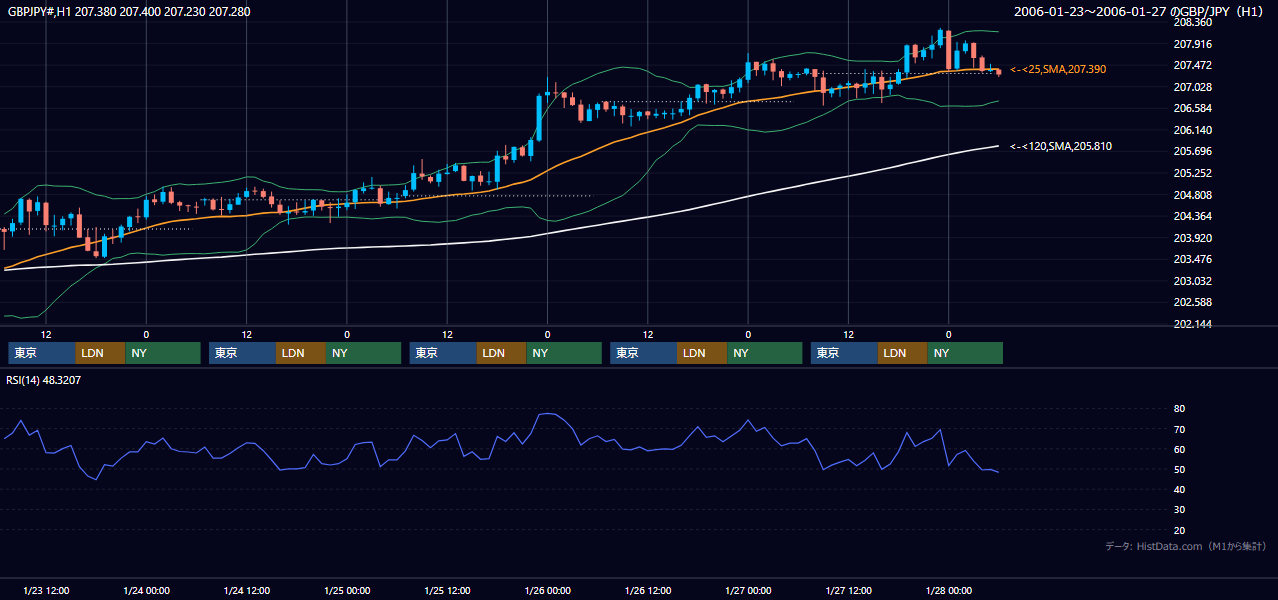Click price axis label 203.920

click(x=1192, y=238)
